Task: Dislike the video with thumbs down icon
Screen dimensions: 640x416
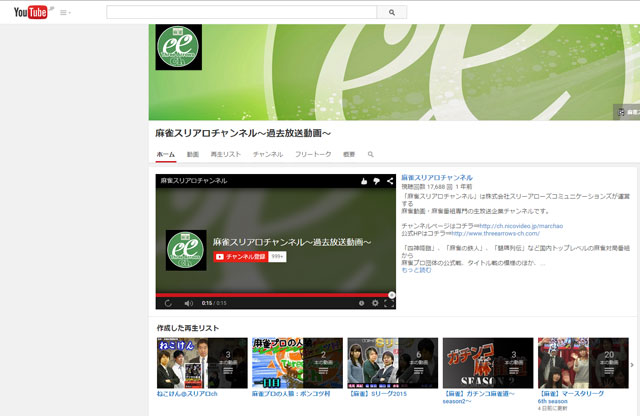Action: tap(376, 181)
